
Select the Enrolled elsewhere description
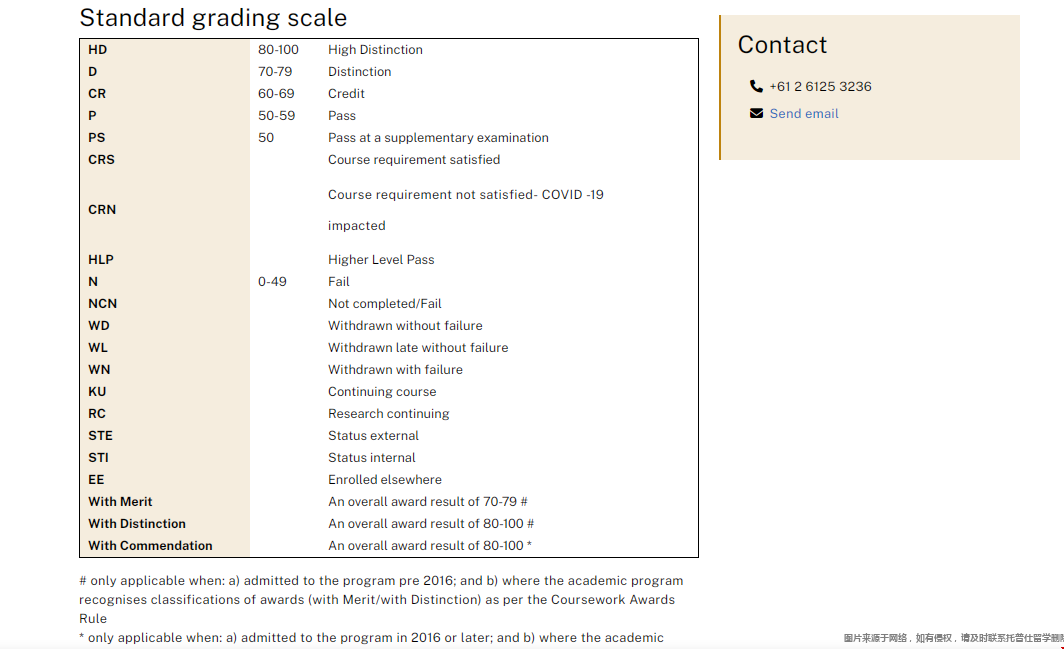385,480
